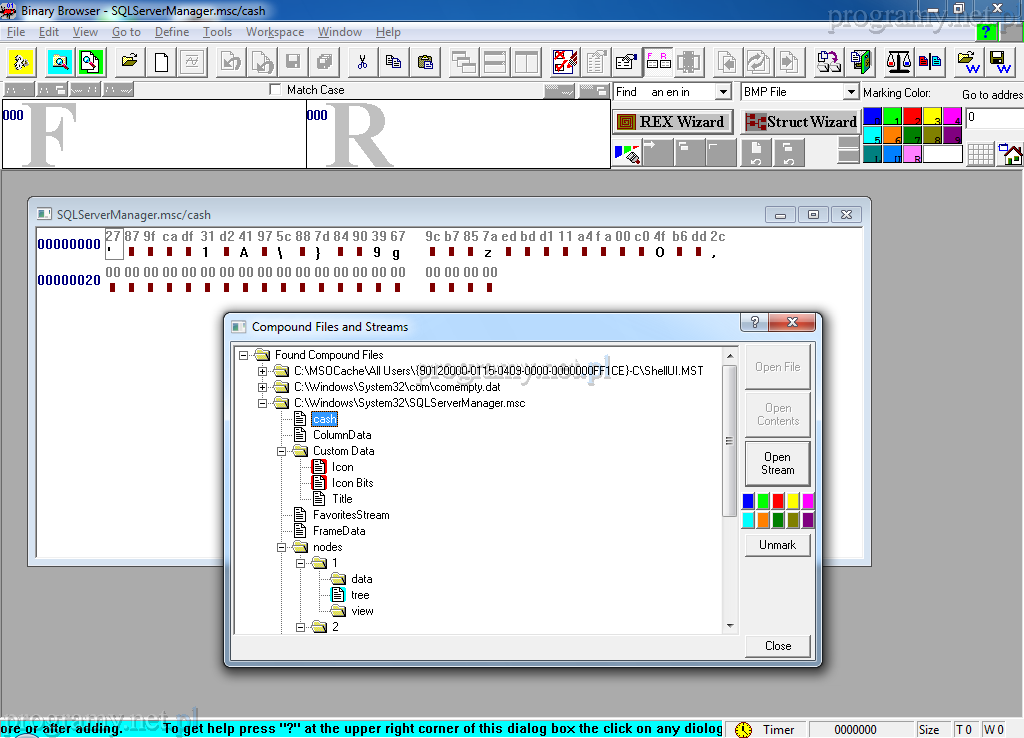Open the BMP File type dropdown
This screenshot has width=1024, height=738.
pos(851,92)
